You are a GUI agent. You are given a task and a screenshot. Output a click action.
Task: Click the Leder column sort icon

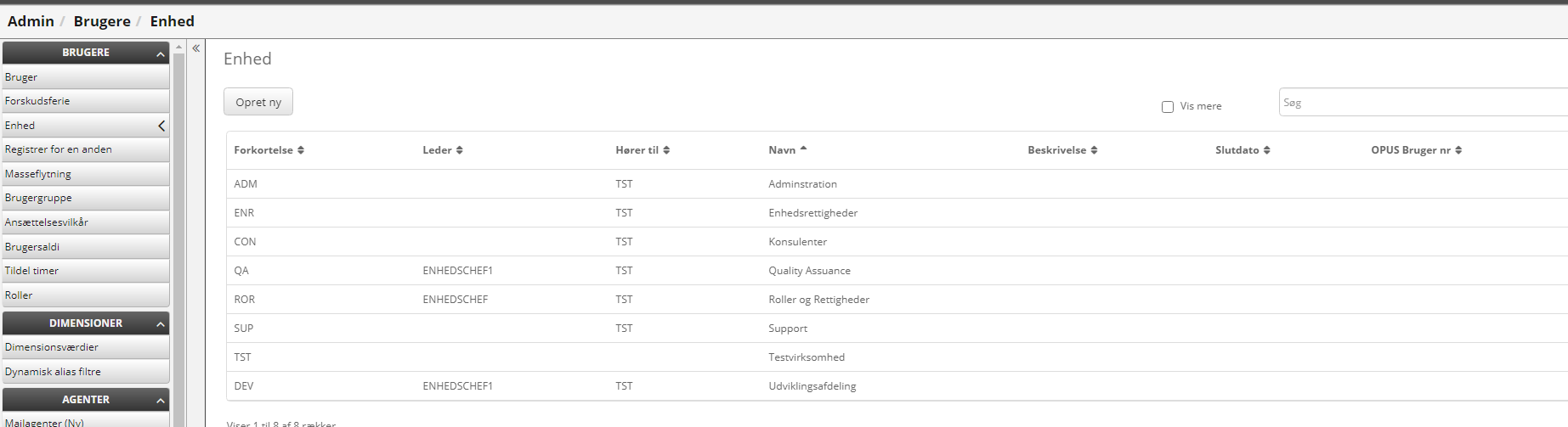click(x=460, y=150)
